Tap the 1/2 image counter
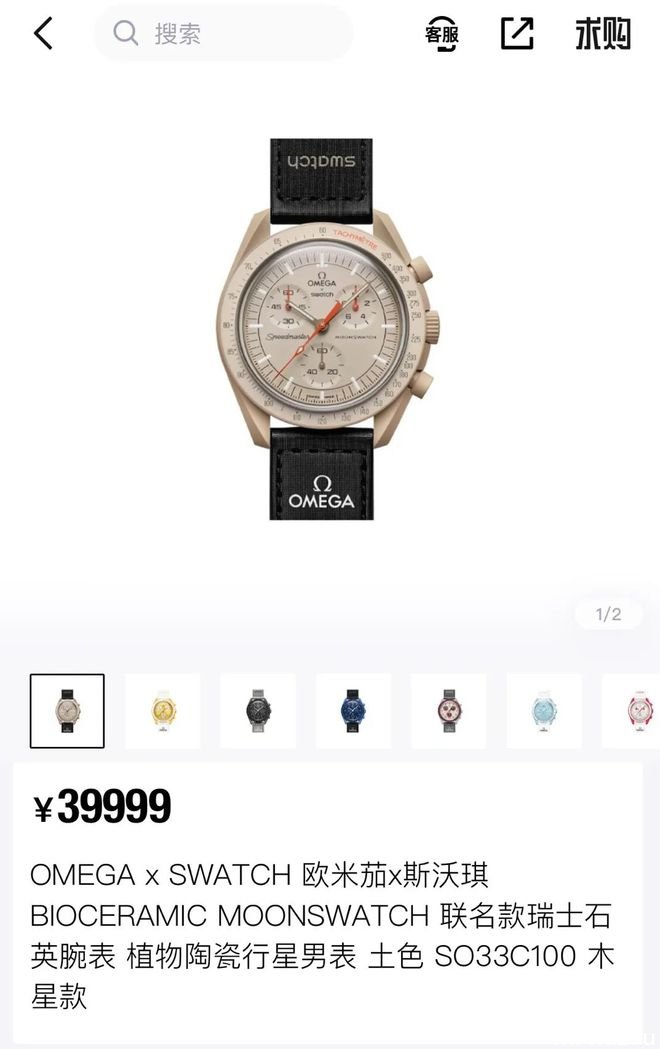 (x=609, y=614)
